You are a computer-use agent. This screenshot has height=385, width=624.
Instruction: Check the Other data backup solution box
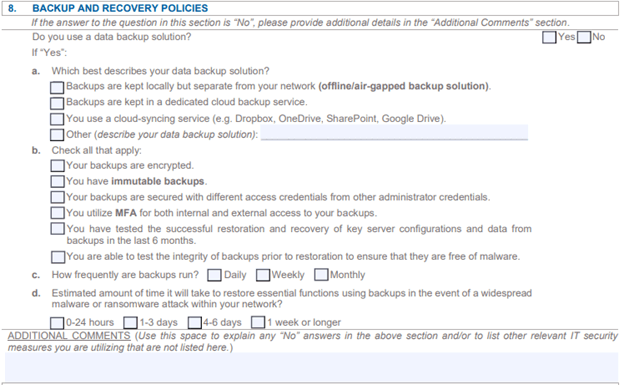coord(57,135)
